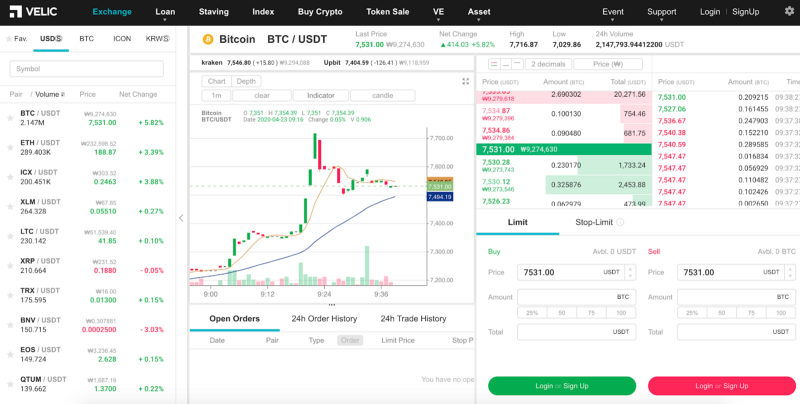Increase Sell price with up stepper arrow
Screen dimensions: 800x404
(x=790, y=269)
